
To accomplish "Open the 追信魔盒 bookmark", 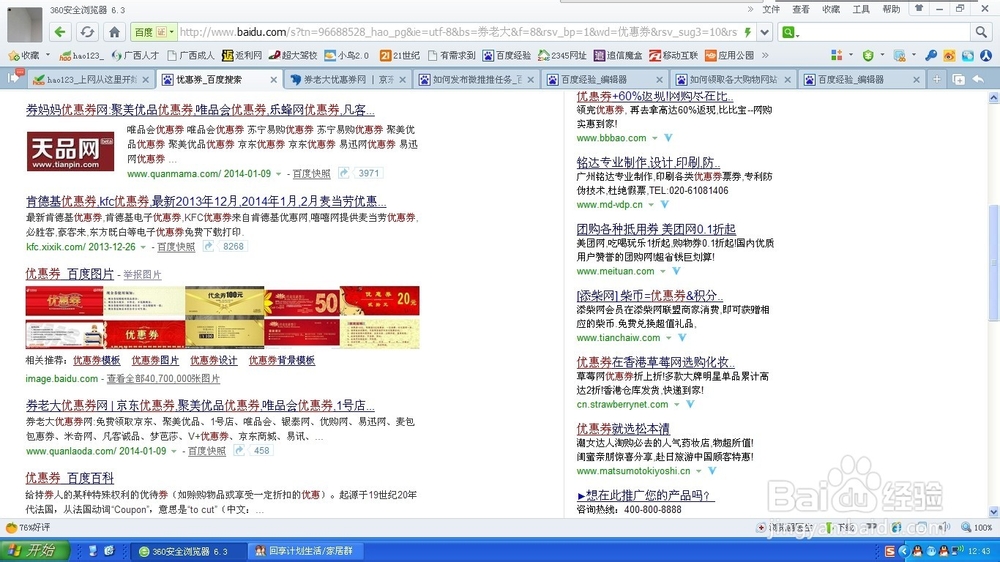I will [x=618, y=55].
